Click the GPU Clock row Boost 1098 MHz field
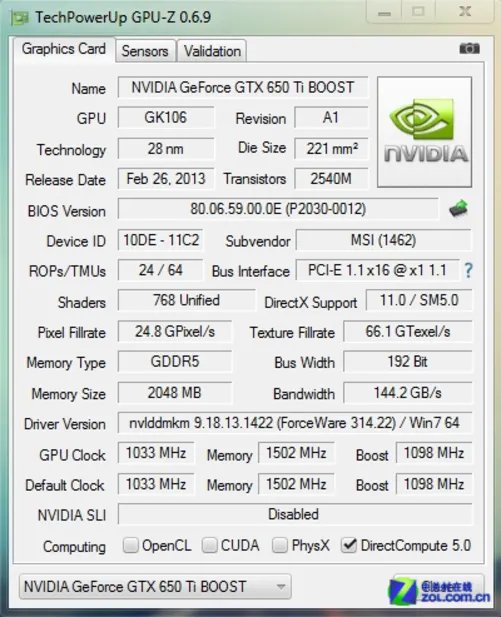501x617 pixels. [434, 453]
